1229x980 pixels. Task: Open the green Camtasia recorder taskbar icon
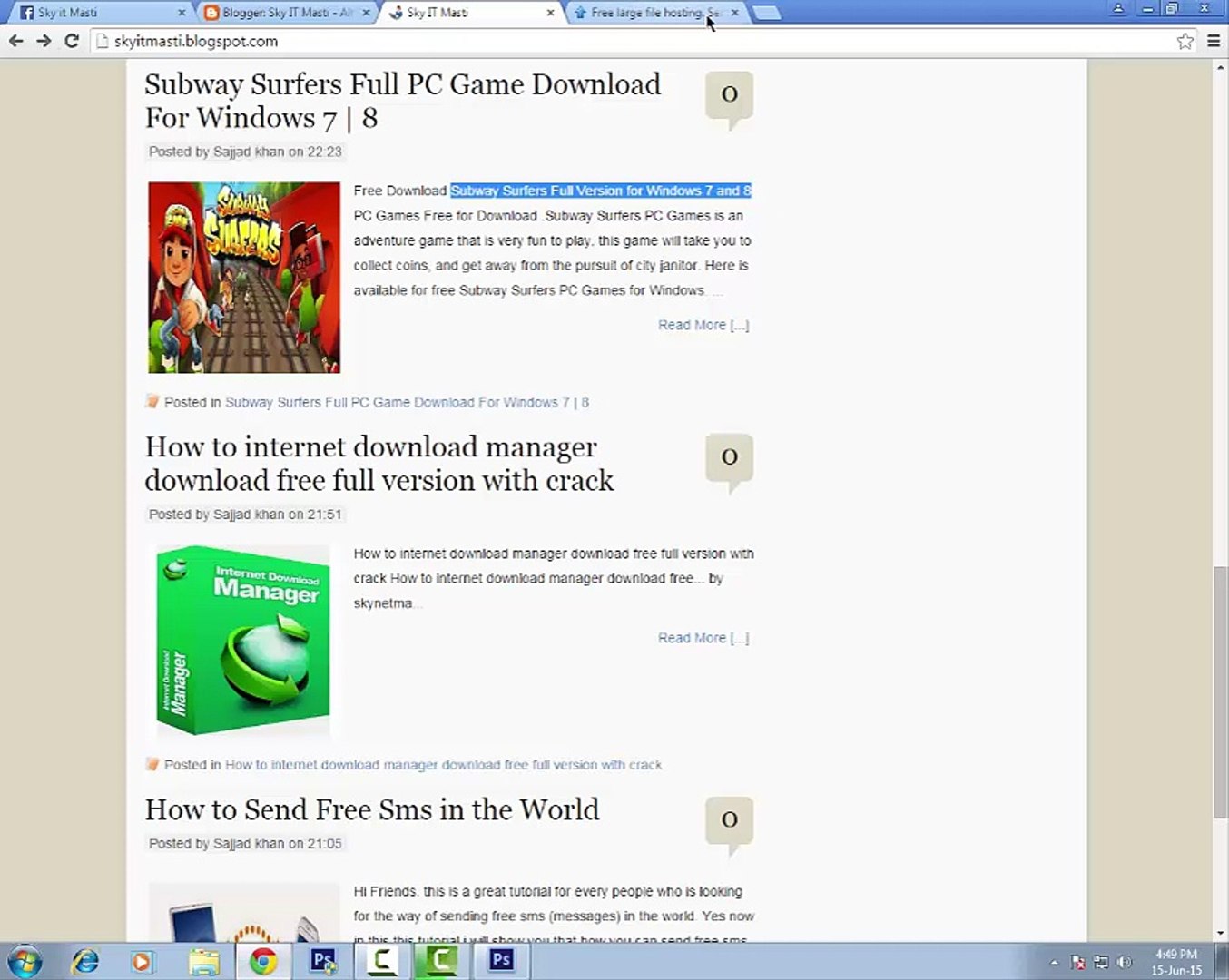point(440,961)
